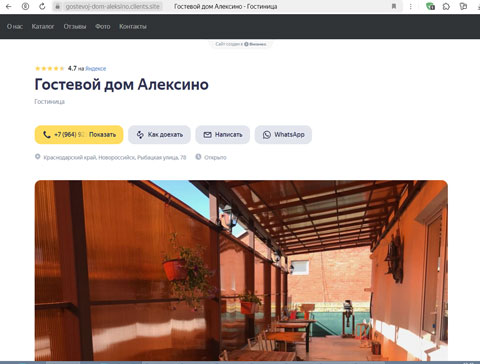Open the extensions puzzle icon
Screen dimensions: 480x364
click(446, 6)
